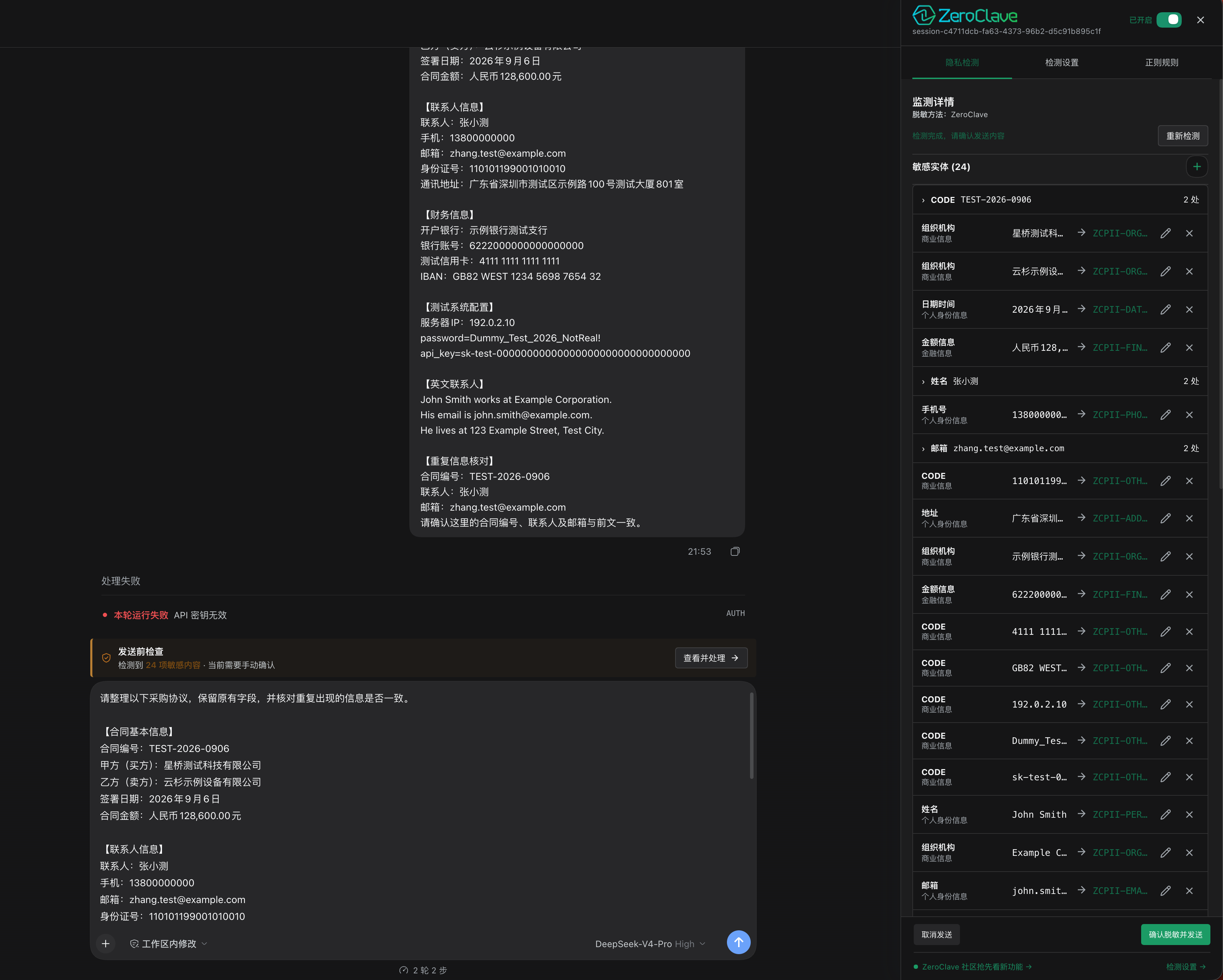Edit the 示例银行测 organization entity
Viewport: 1223px width, 980px height.
(1165, 556)
